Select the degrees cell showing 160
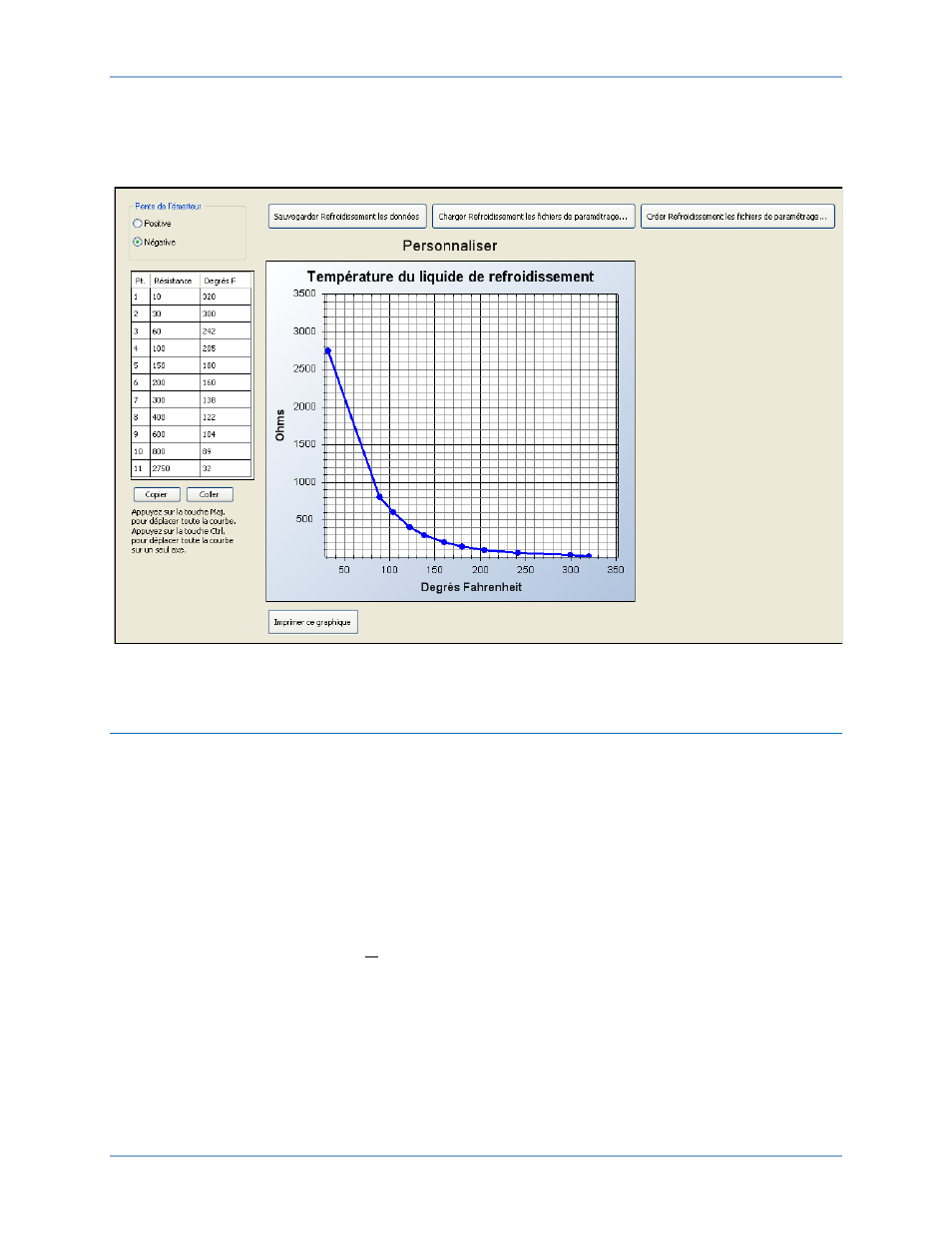This screenshot has height=1233, width=952. pos(226,382)
